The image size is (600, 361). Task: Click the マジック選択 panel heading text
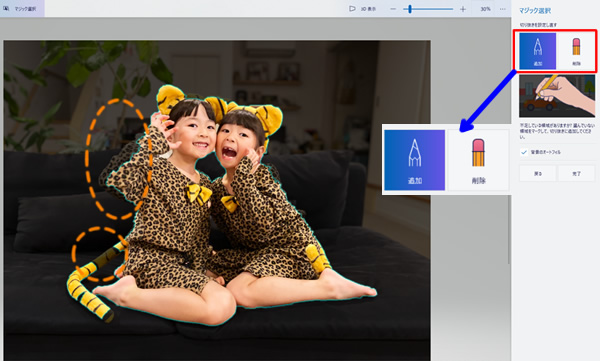click(x=535, y=11)
